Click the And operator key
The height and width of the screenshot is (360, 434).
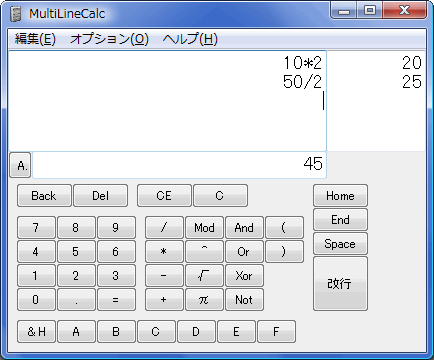(x=244, y=228)
